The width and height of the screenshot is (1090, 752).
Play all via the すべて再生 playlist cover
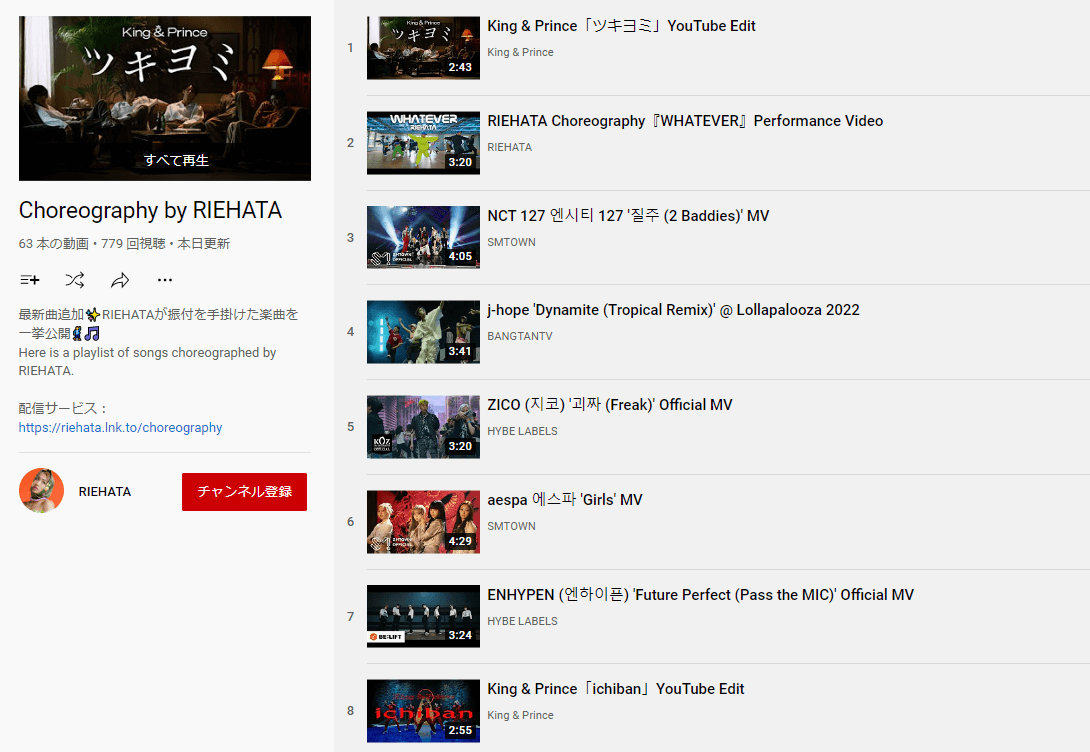[x=165, y=99]
